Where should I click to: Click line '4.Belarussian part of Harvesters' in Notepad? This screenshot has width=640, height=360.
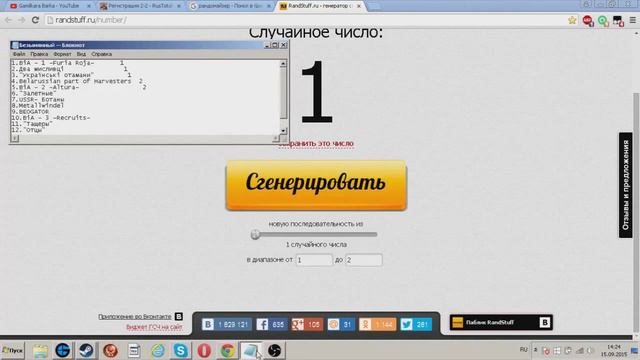[71, 81]
